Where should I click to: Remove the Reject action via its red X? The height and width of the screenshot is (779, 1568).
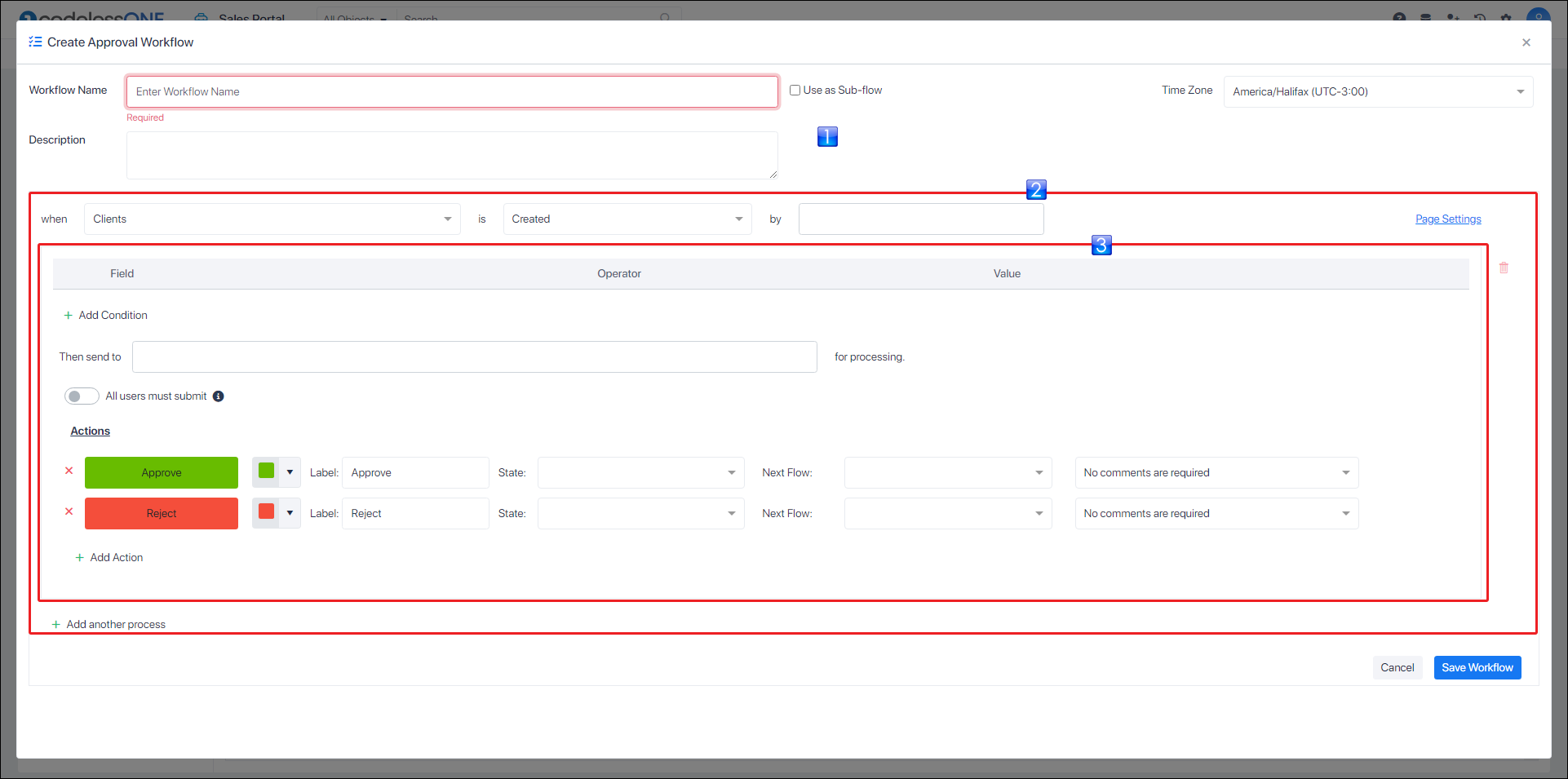point(69,512)
